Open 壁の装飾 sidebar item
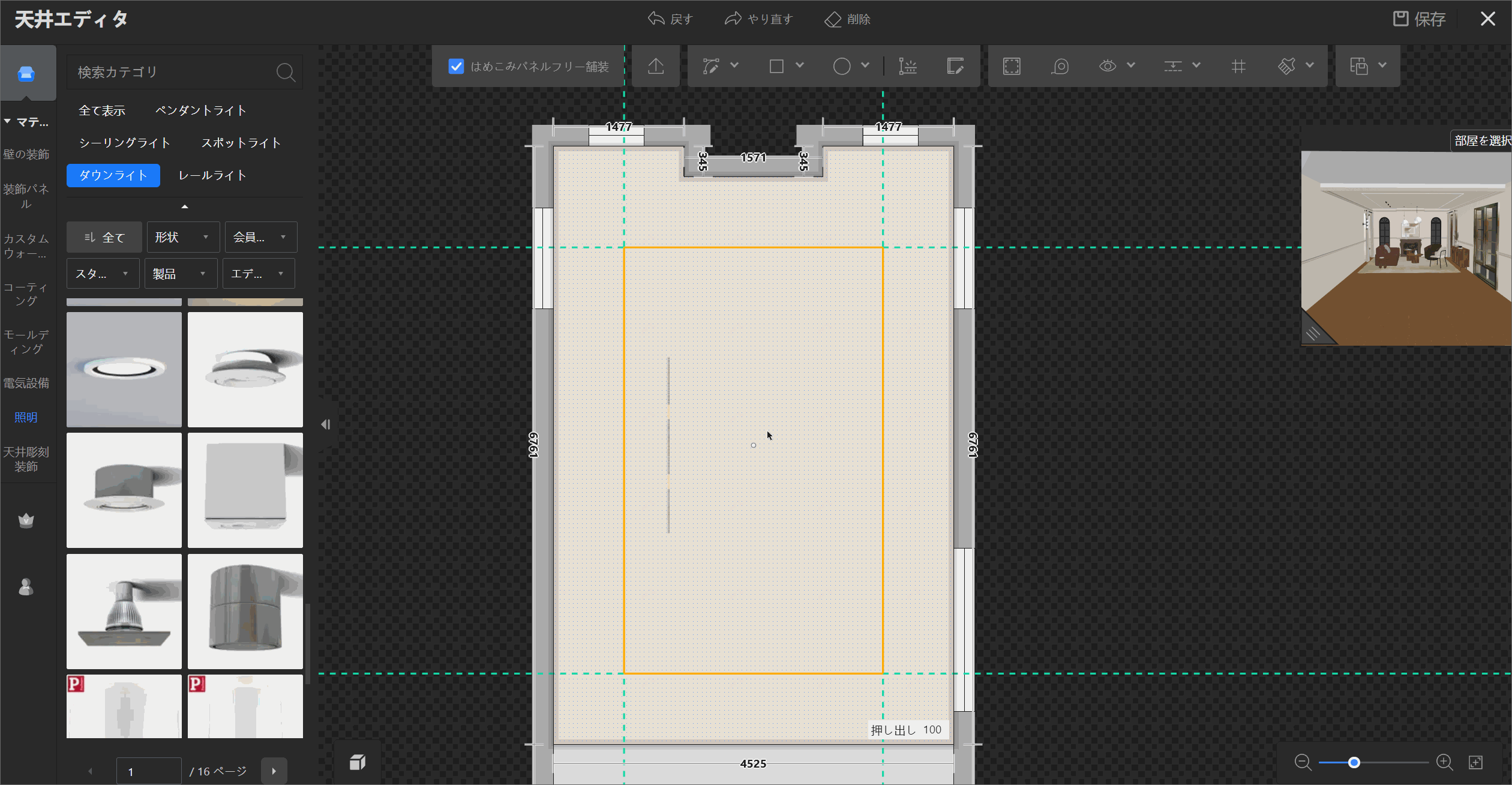1512x785 pixels. (x=26, y=154)
